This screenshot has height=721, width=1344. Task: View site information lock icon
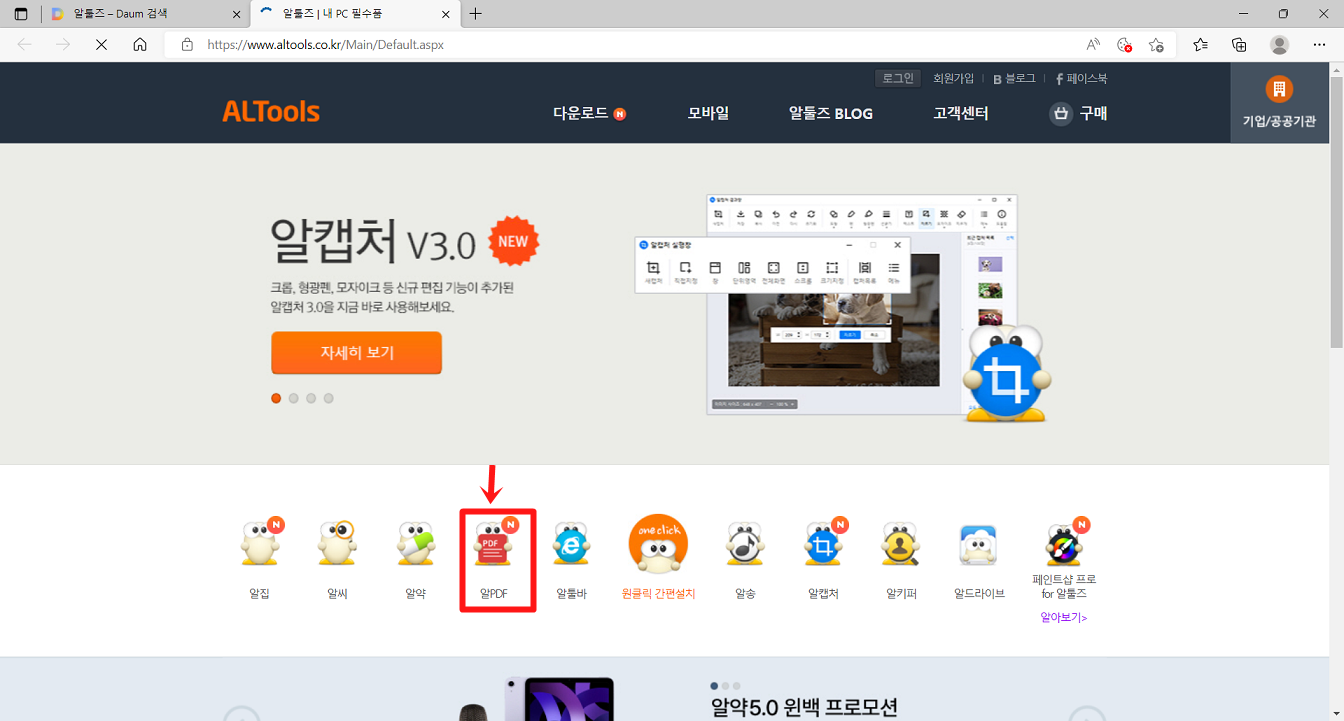pos(186,45)
